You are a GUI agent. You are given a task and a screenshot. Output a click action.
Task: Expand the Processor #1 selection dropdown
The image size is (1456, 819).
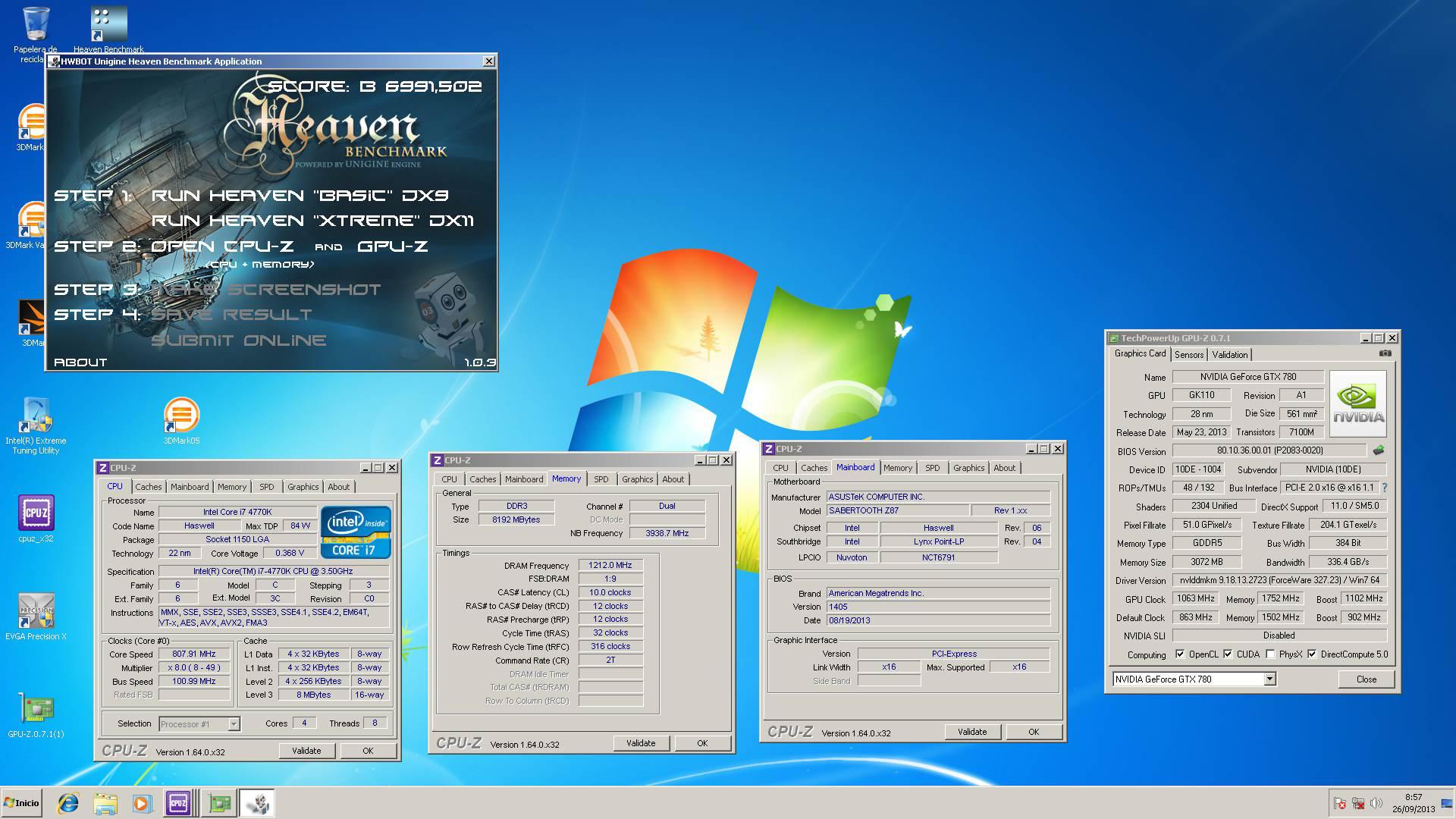234,724
